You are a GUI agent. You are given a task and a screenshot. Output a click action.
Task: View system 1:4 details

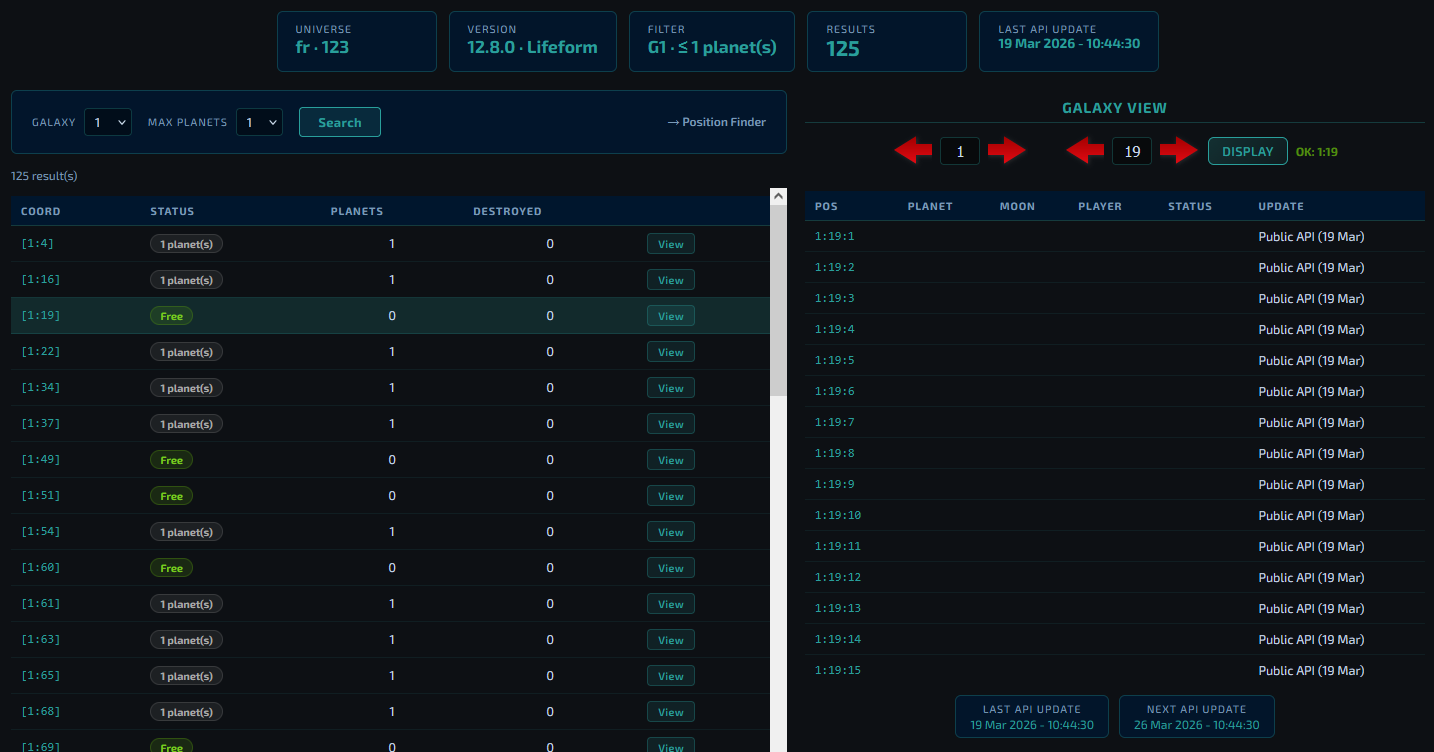pos(670,244)
